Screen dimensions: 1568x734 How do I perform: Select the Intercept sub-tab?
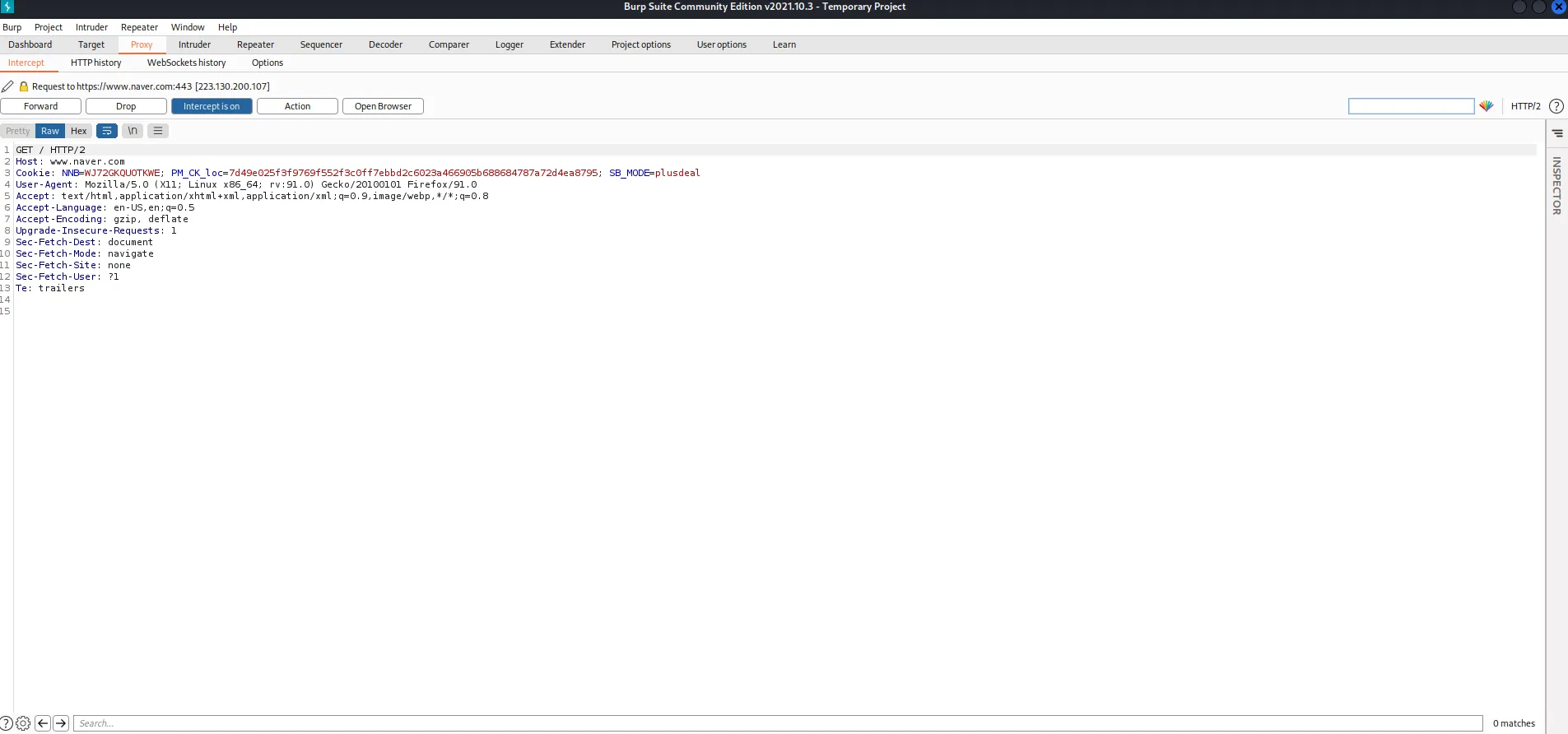(x=26, y=63)
